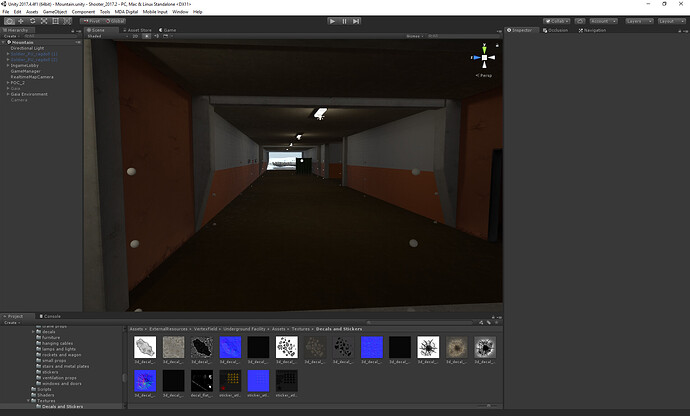The image size is (690, 416).
Task: Select RealtimeMapCamera in Hierarchy
Action: tap(32, 77)
